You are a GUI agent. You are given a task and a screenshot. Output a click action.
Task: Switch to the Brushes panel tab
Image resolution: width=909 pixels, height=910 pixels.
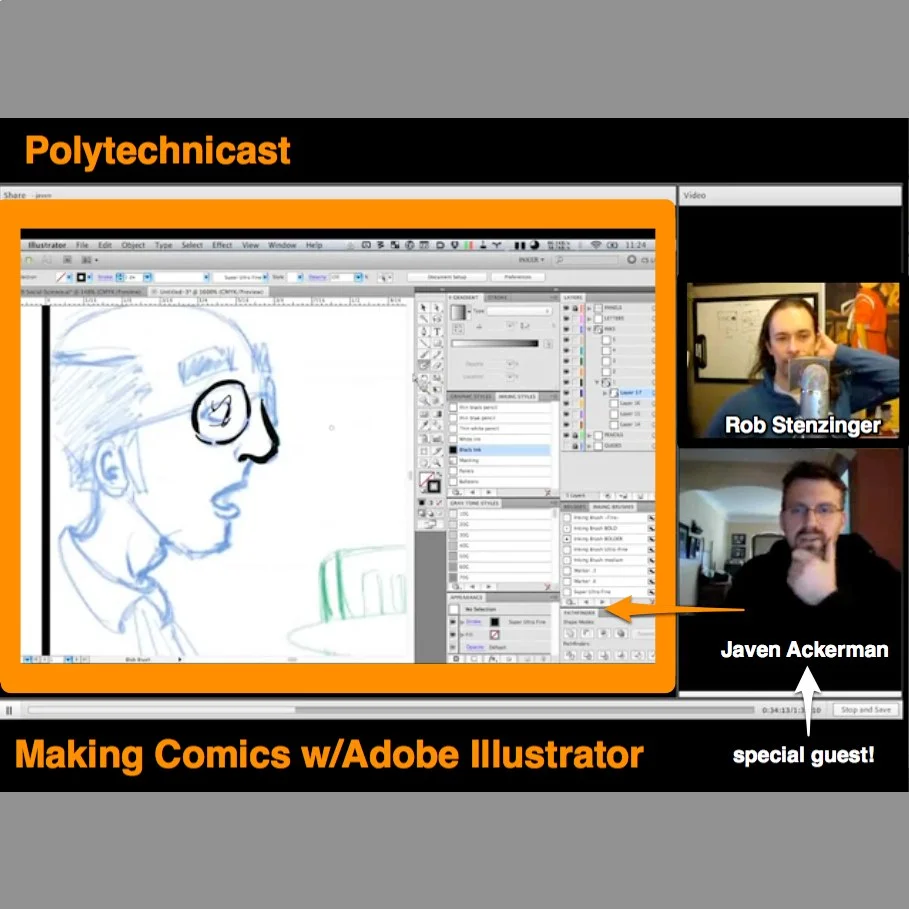[x=575, y=507]
